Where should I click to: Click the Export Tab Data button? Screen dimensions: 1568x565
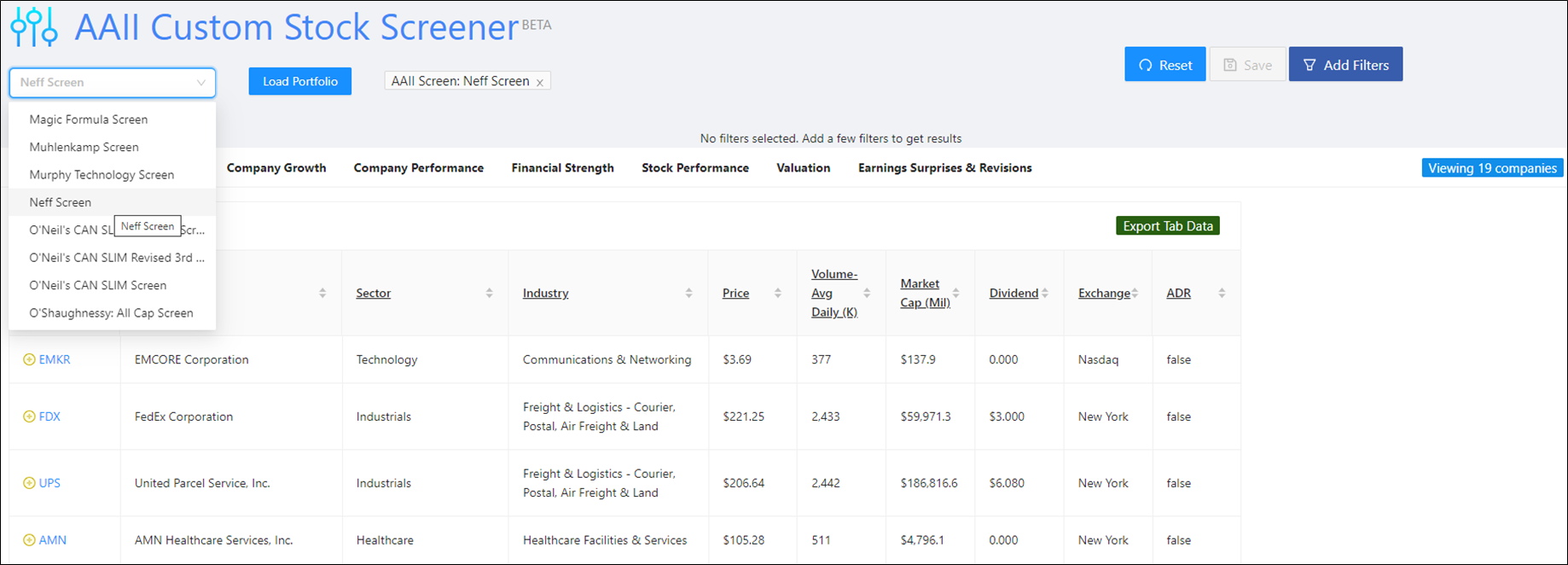(x=1167, y=226)
